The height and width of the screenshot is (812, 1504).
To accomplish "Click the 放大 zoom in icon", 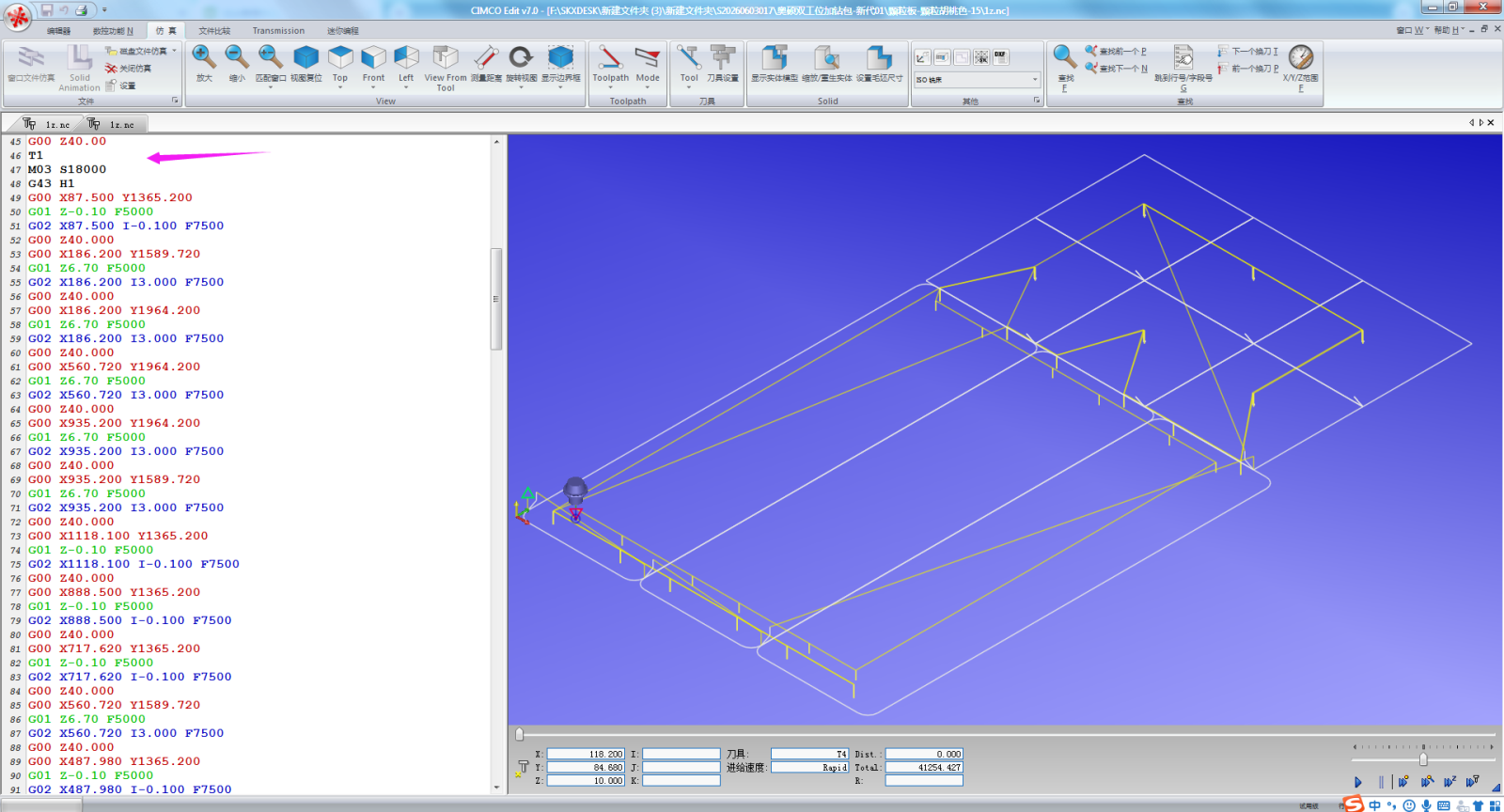I will tap(204, 58).
